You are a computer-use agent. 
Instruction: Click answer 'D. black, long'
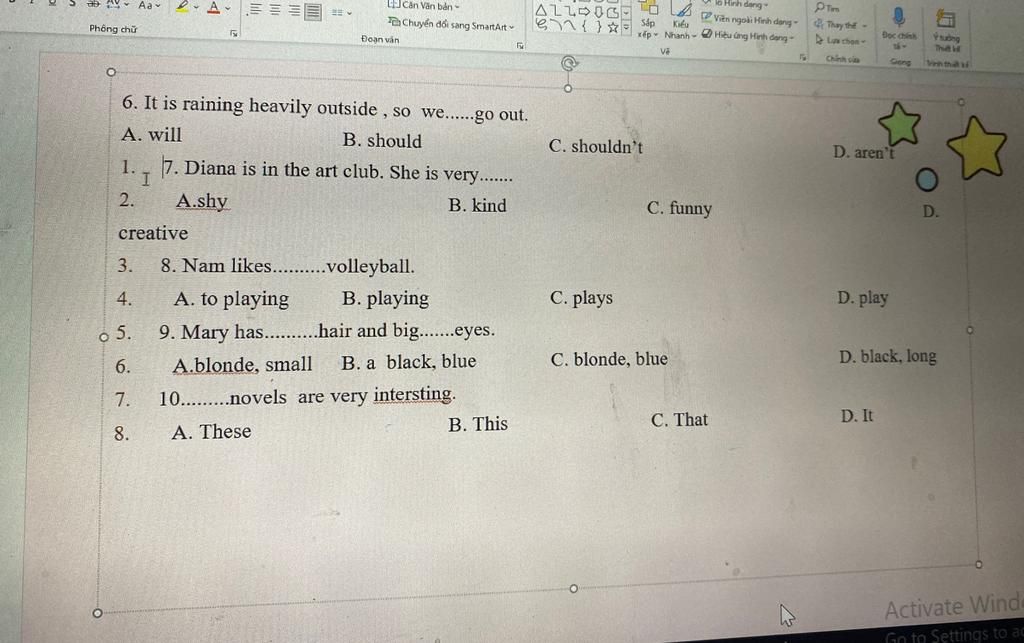[888, 356]
